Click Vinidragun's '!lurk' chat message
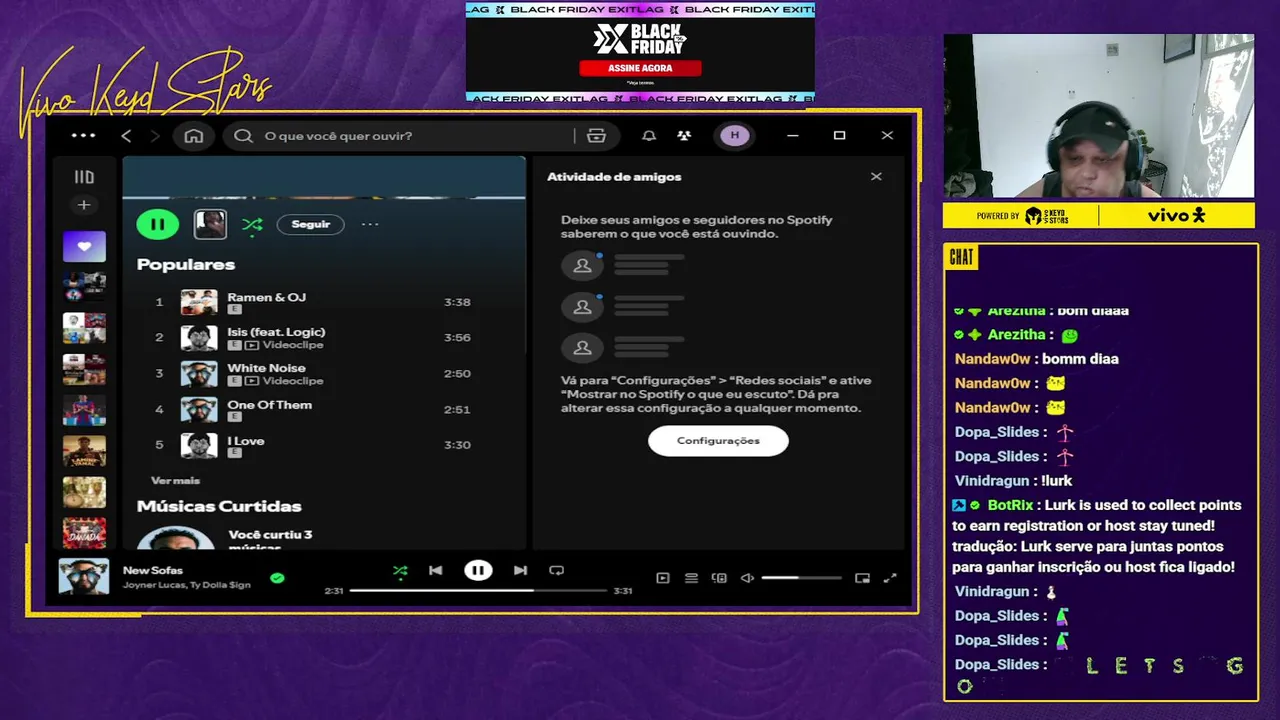1280x720 pixels. (1056, 481)
